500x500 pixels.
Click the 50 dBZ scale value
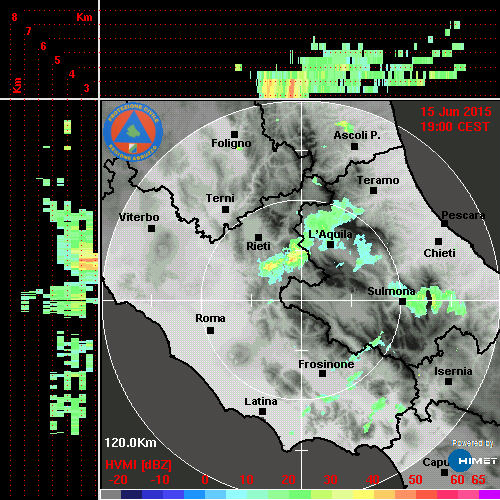coord(415,480)
